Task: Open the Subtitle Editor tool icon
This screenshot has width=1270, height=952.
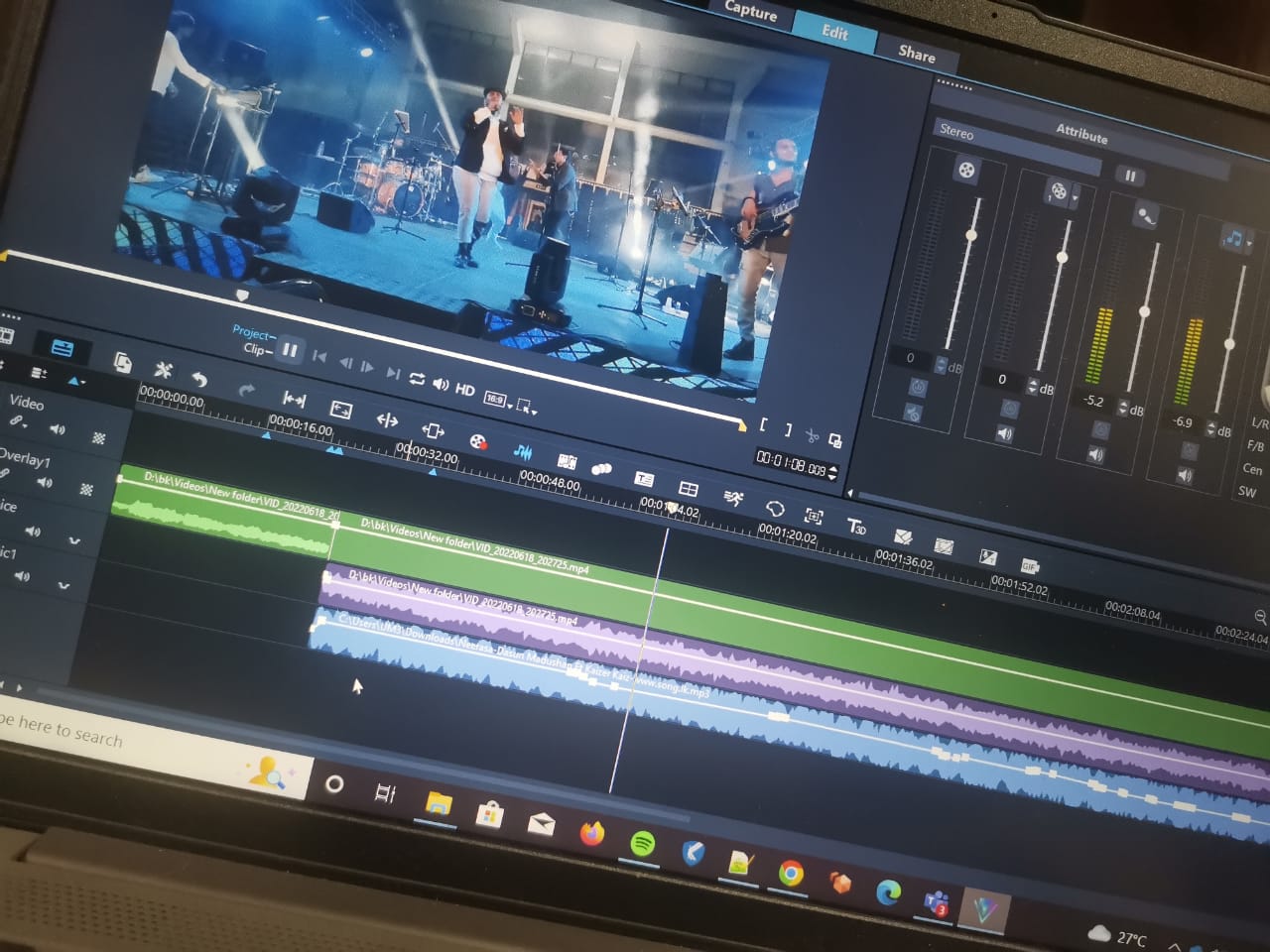Action: 645,479
